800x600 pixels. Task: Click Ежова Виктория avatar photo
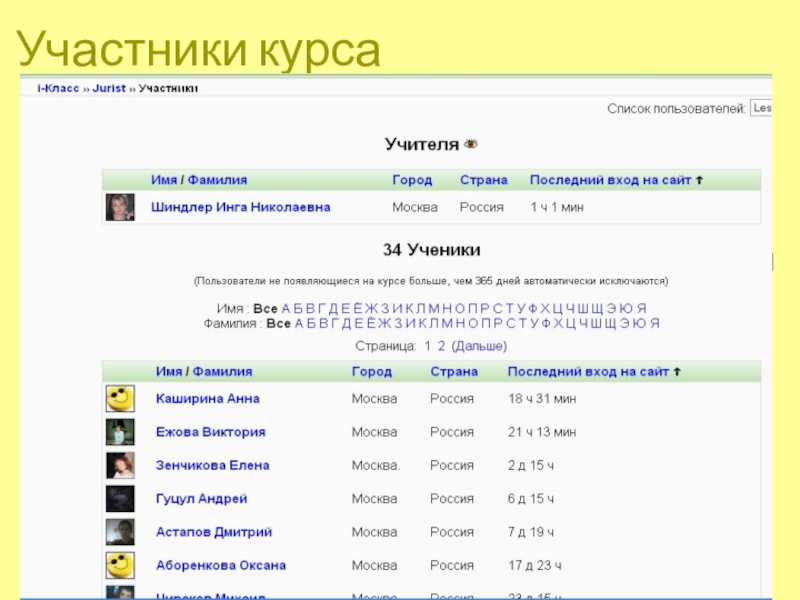[x=120, y=432]
